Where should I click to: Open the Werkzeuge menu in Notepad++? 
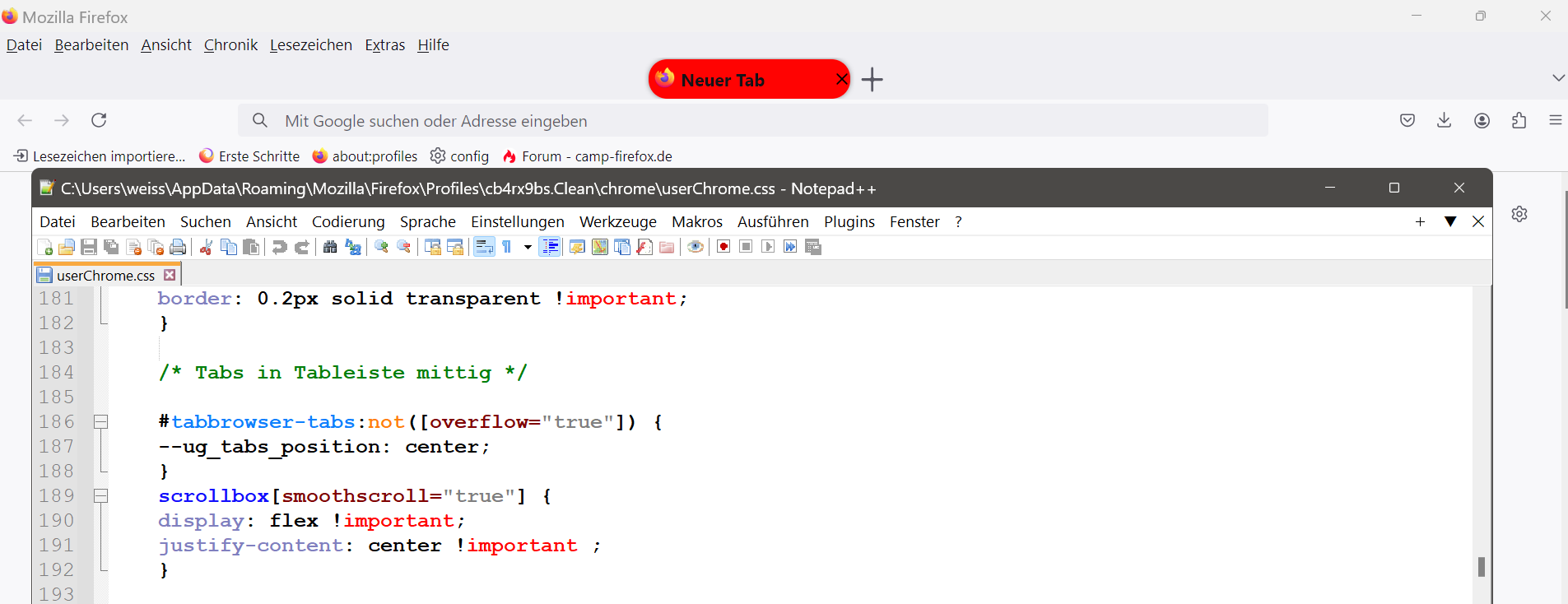(x=618, y=221)
